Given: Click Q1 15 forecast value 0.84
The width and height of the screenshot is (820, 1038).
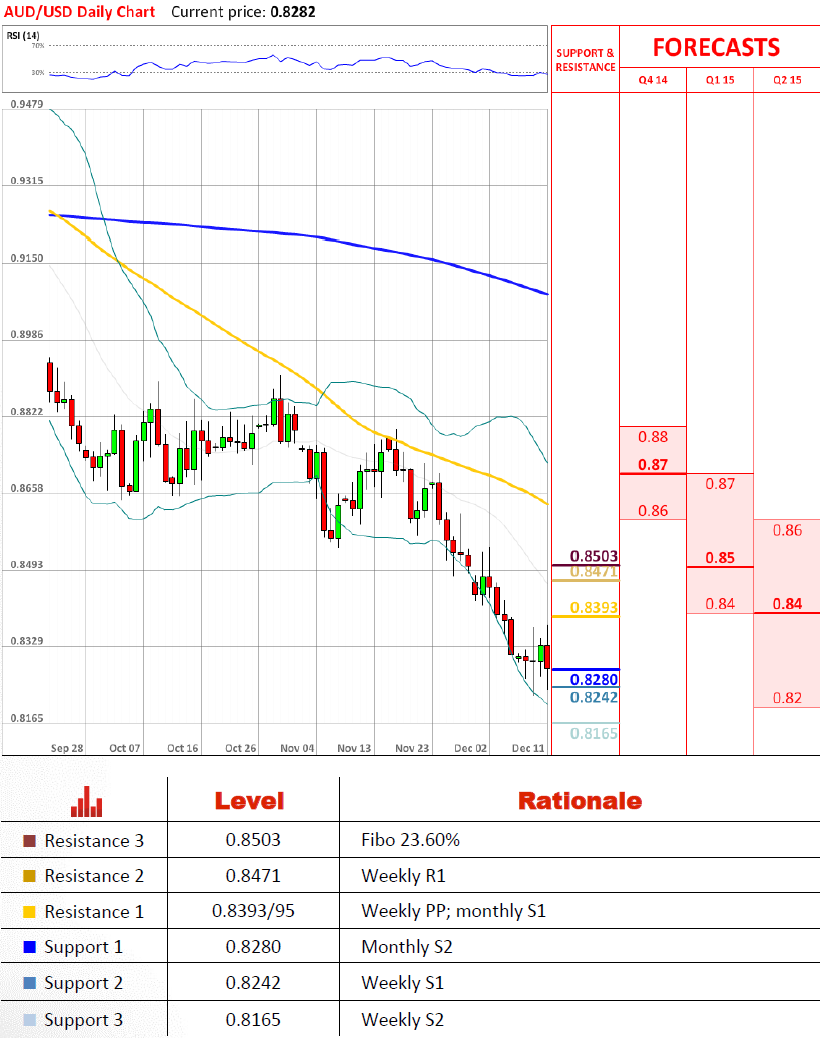Looking at the screenshot, I should 720,604.
